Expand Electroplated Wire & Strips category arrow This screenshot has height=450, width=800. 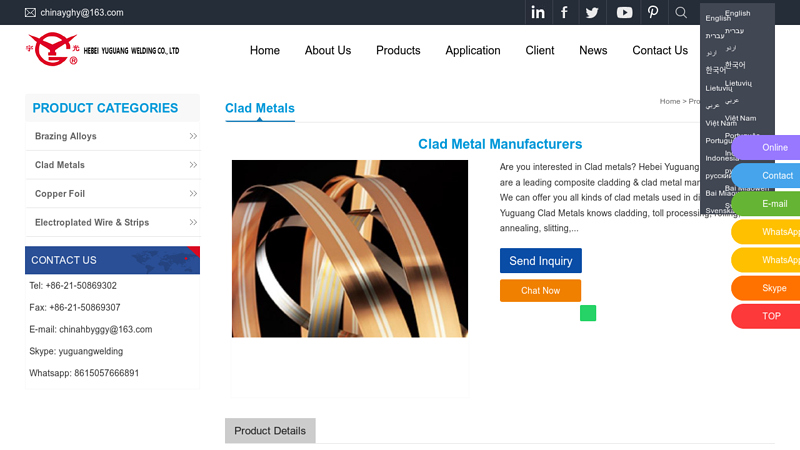pyautogui.click(x=193, y=222)
